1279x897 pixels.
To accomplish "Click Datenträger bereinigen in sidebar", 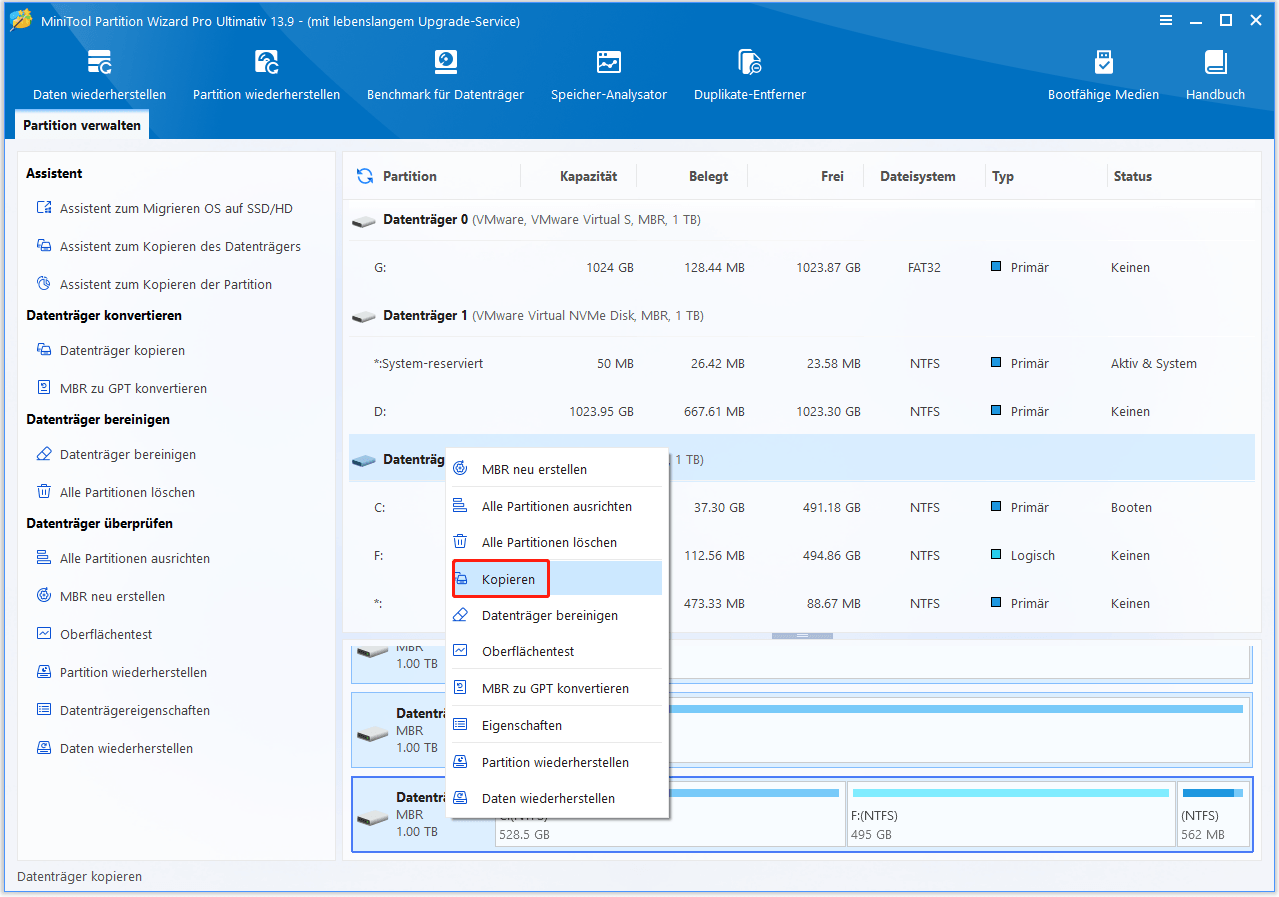I will tap(116, 454).
